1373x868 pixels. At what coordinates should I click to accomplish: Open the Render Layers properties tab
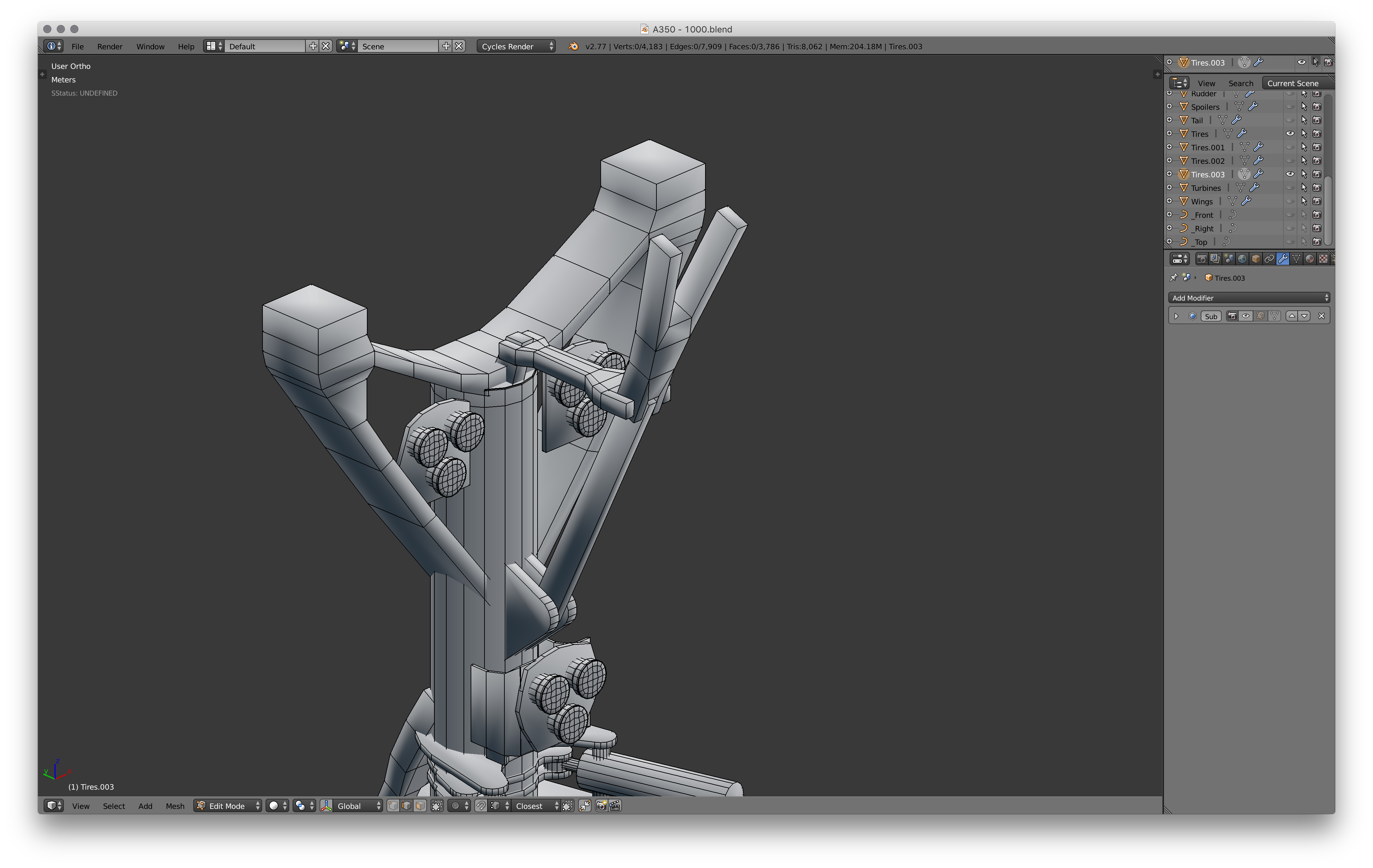click(1215, 259)
